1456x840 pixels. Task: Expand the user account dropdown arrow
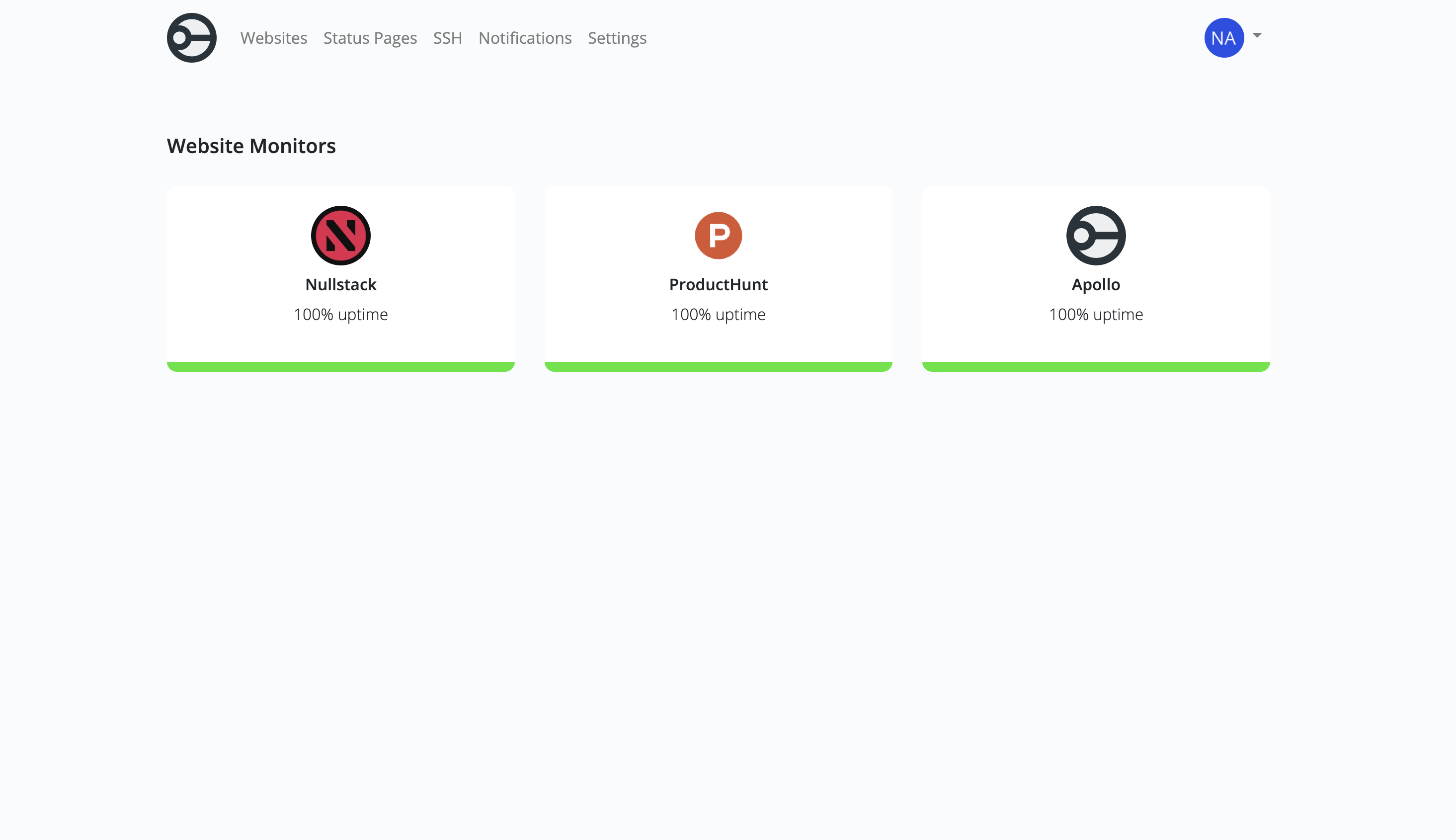[x=1257, y=35]
